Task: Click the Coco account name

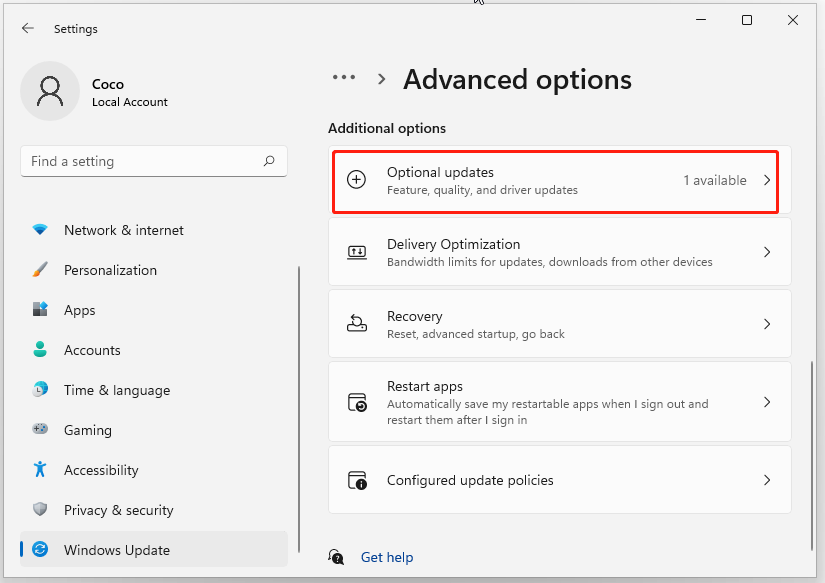Action: pyautogui.click(x=108, y=84)
